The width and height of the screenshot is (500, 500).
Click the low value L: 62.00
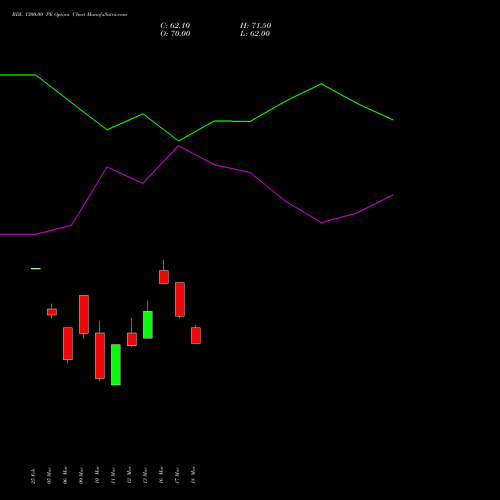255,34
